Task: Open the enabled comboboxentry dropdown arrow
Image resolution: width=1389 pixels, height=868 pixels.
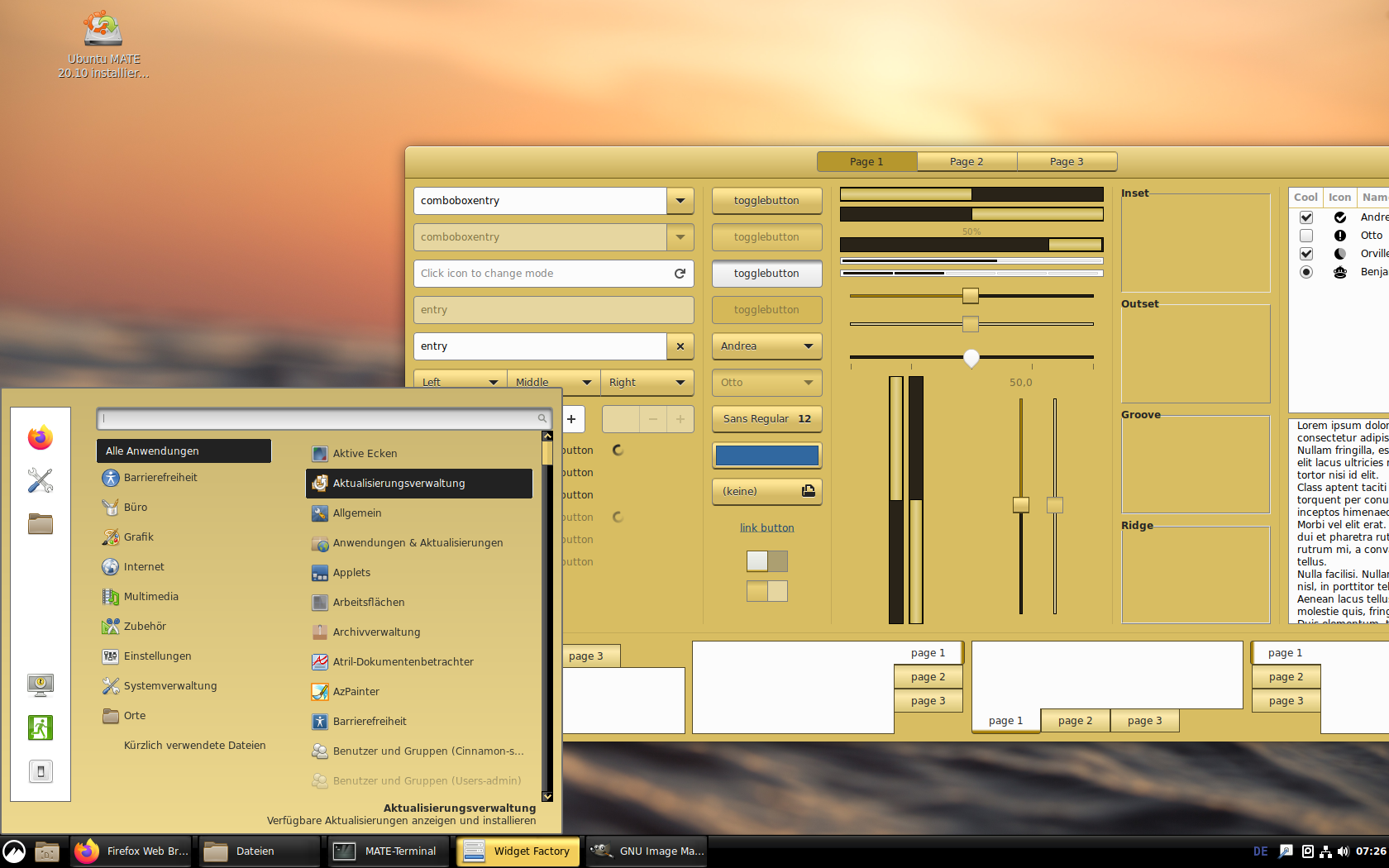Action: click(680, 201)
